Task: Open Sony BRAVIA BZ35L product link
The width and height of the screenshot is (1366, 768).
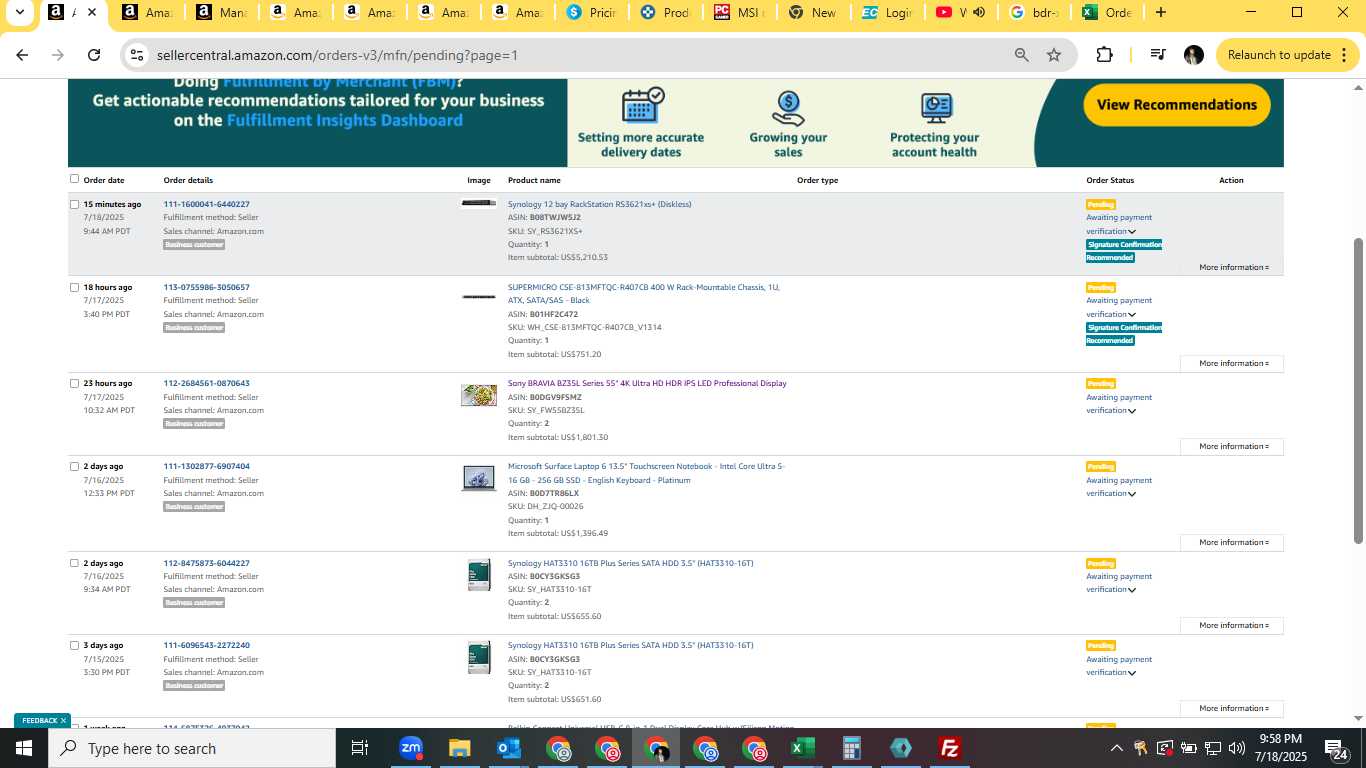Action: click(647, 383)
